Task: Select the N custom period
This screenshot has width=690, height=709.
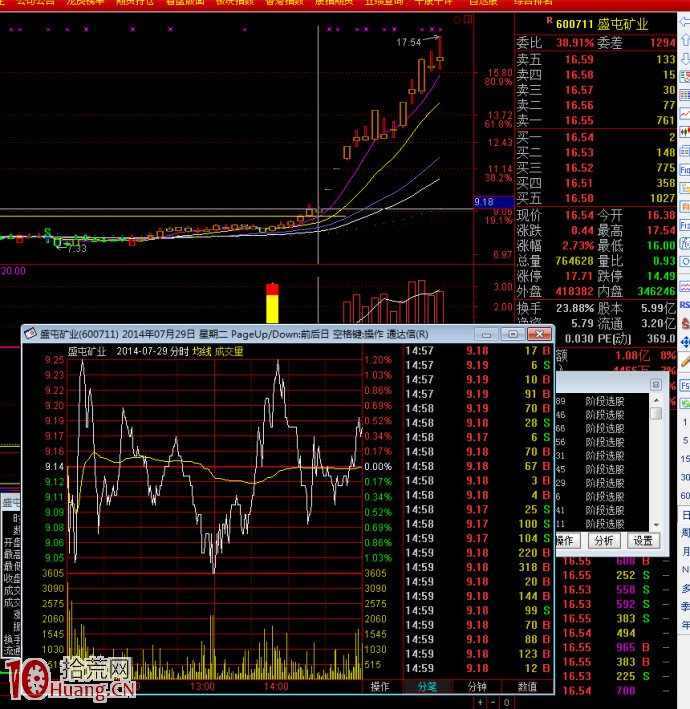Action: [685, 569]
